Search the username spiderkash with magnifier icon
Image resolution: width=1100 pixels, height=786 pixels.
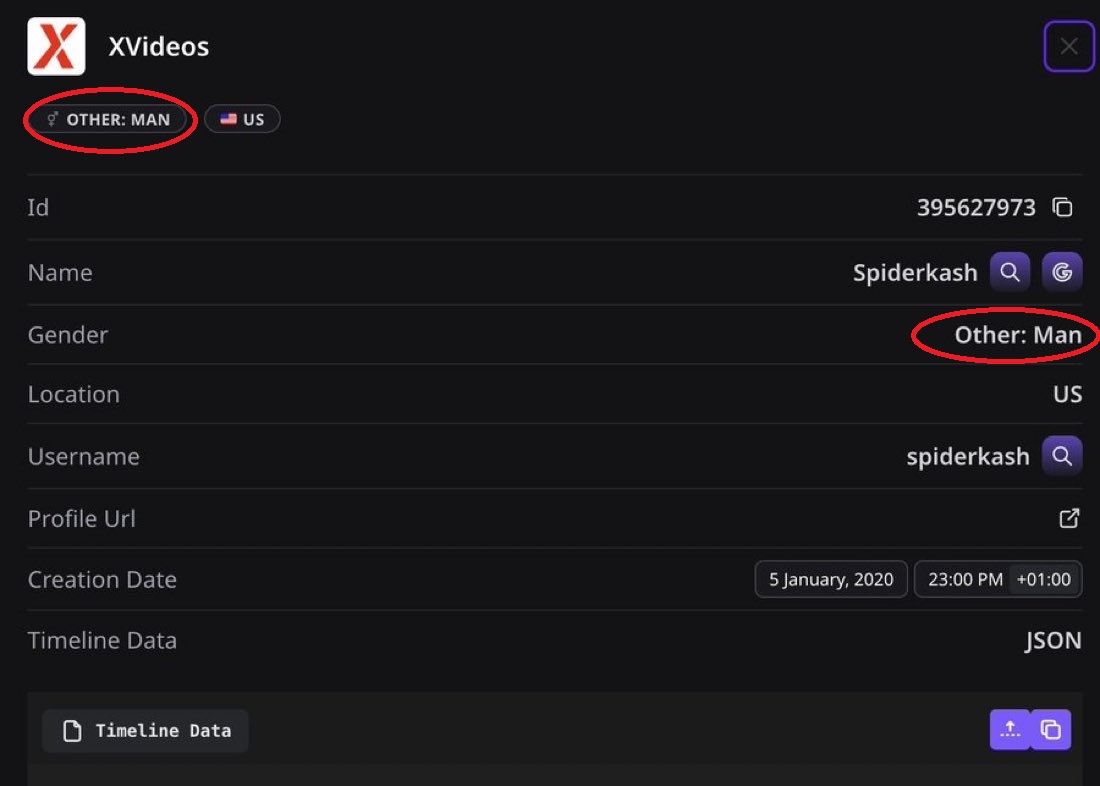(x=1062, y=456)
